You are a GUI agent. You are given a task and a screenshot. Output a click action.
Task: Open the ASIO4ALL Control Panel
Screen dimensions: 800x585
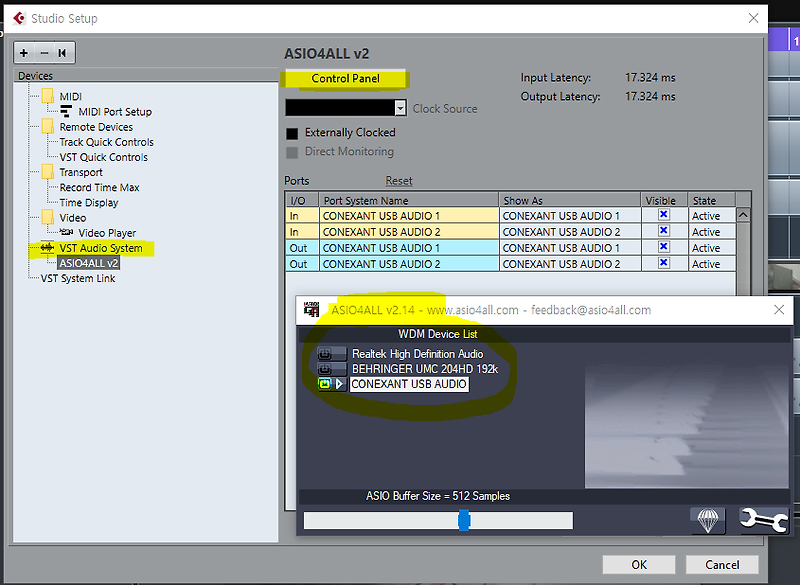pos(345,79)
